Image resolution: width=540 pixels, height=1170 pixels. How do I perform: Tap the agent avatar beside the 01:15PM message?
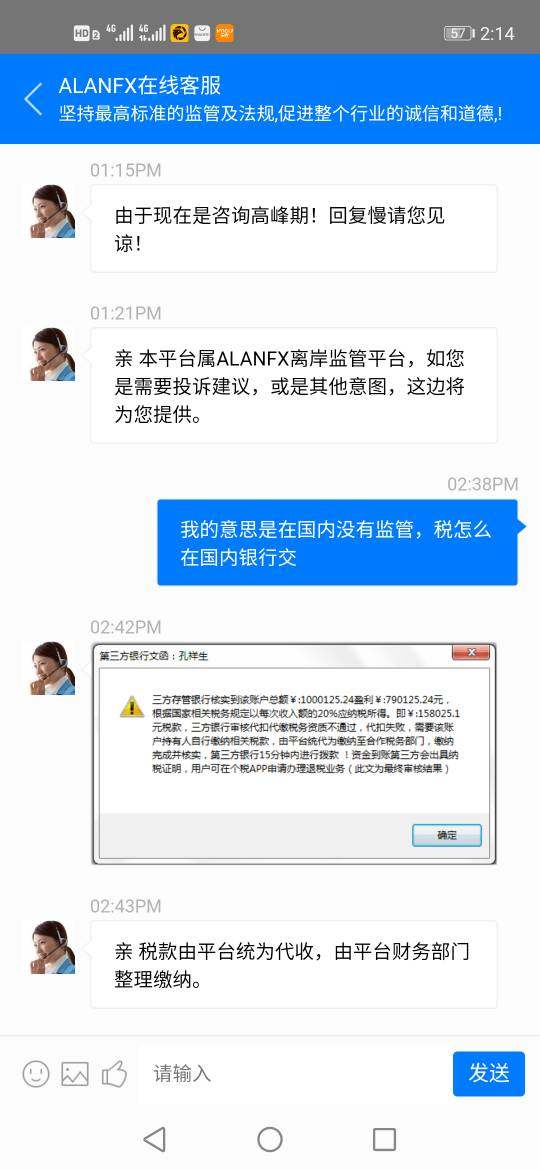pyautogui.click(x=52, y=211)
